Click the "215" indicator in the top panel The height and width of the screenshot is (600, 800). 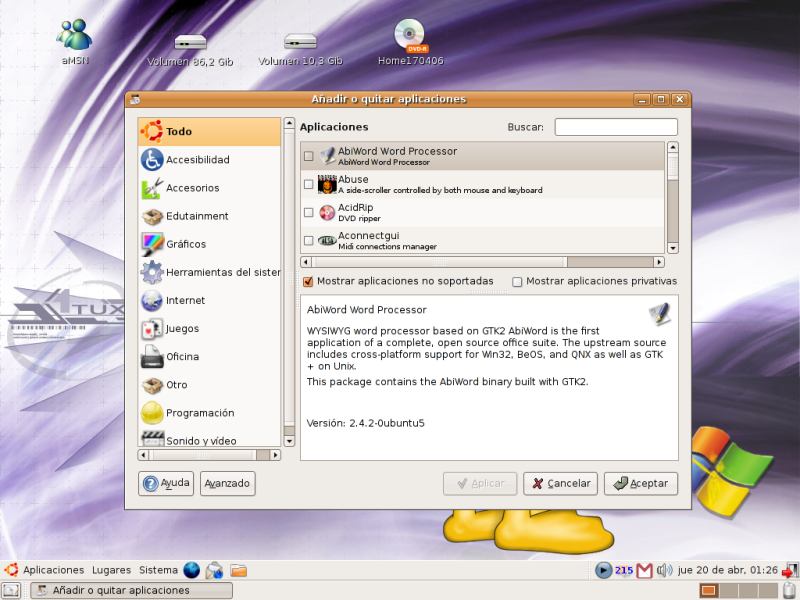(x=624, y=570)
